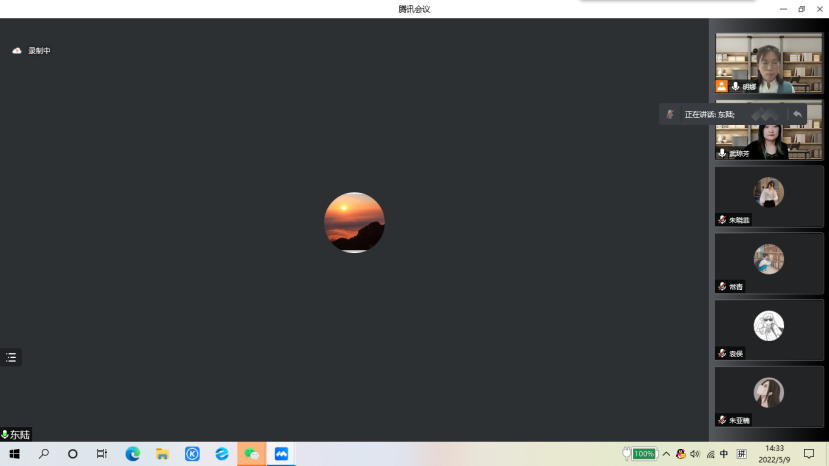Open Tencent Meeting from the taskbar
This screenshot has height=466, width=829.
(281, 454)
